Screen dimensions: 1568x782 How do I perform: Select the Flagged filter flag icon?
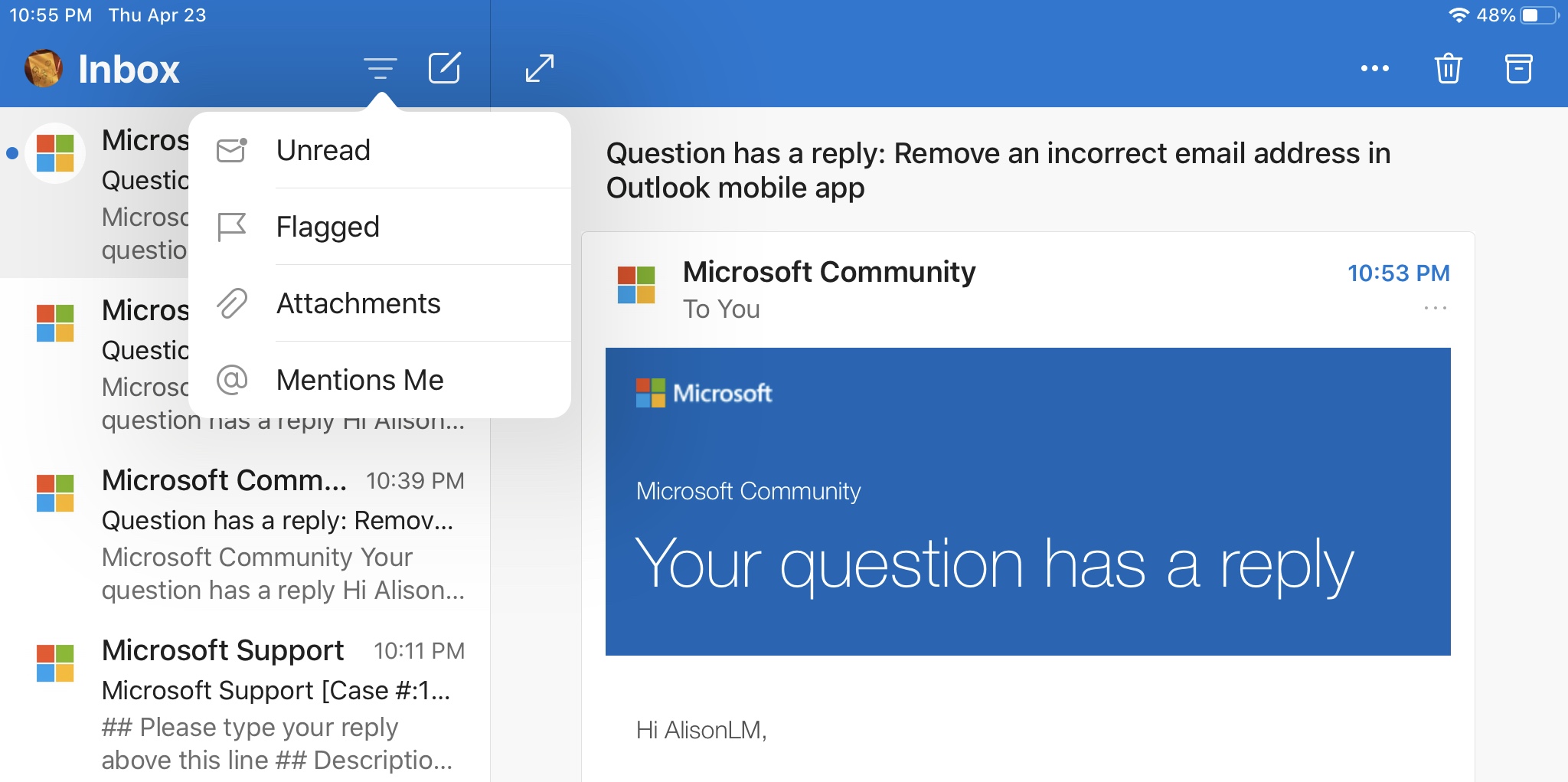tap(232, 227)
